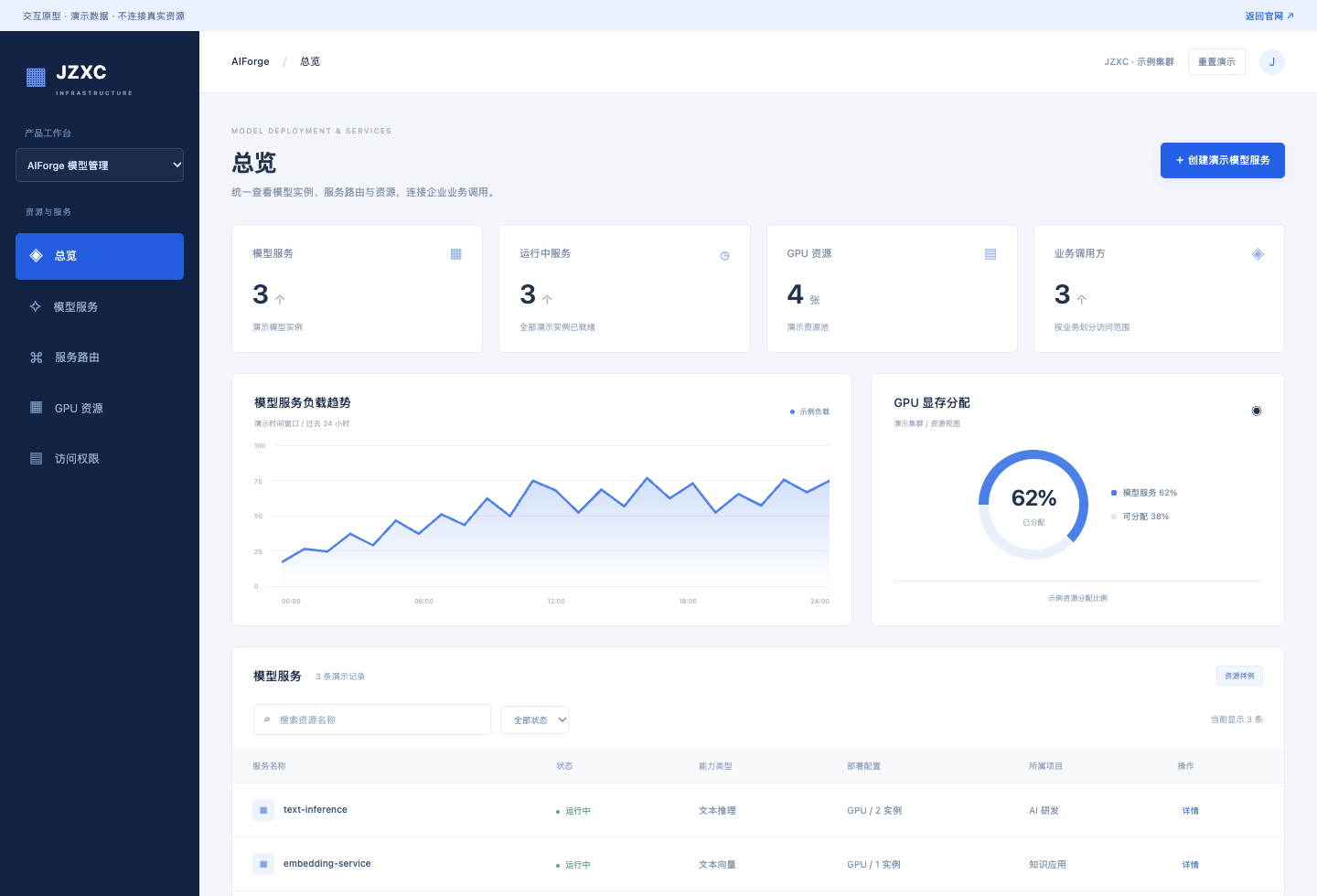
Task: Click the GPU 资源 sidebar grid icon
Action: coord(37,408)
